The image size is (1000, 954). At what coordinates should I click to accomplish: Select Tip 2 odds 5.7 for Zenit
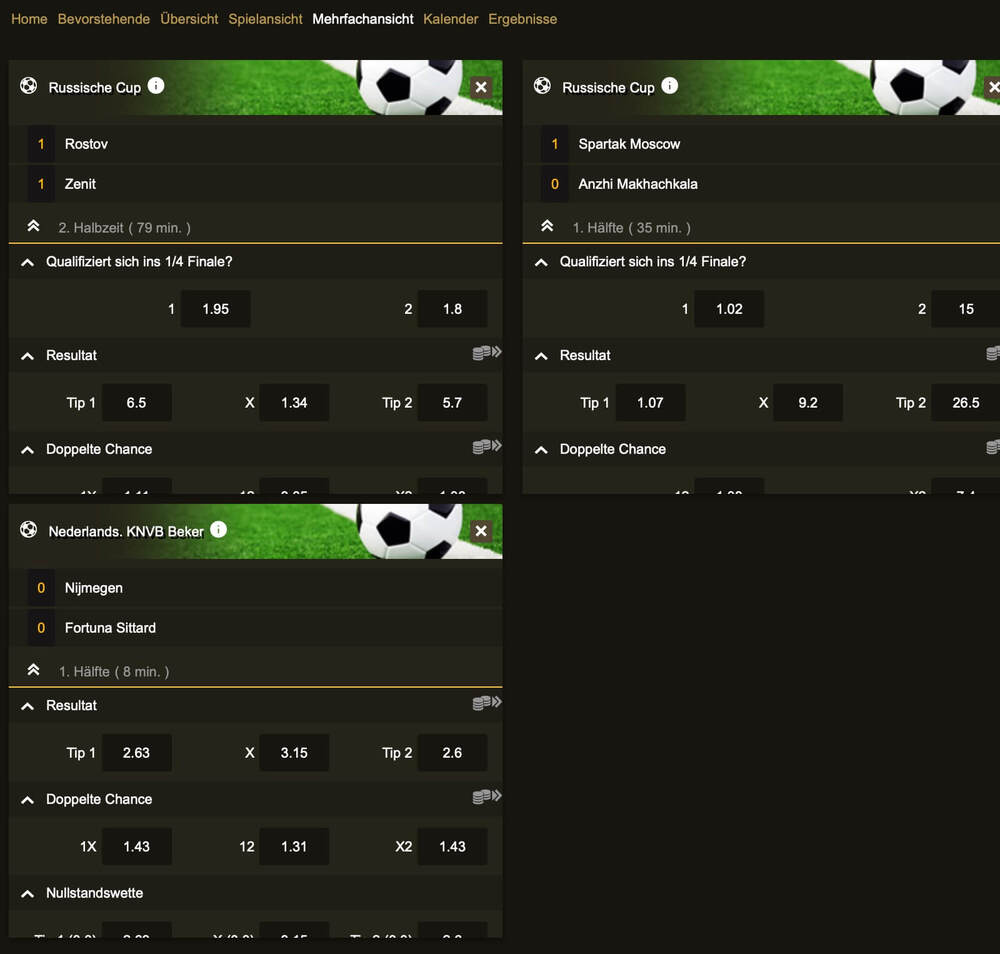(x=452, y=402)
